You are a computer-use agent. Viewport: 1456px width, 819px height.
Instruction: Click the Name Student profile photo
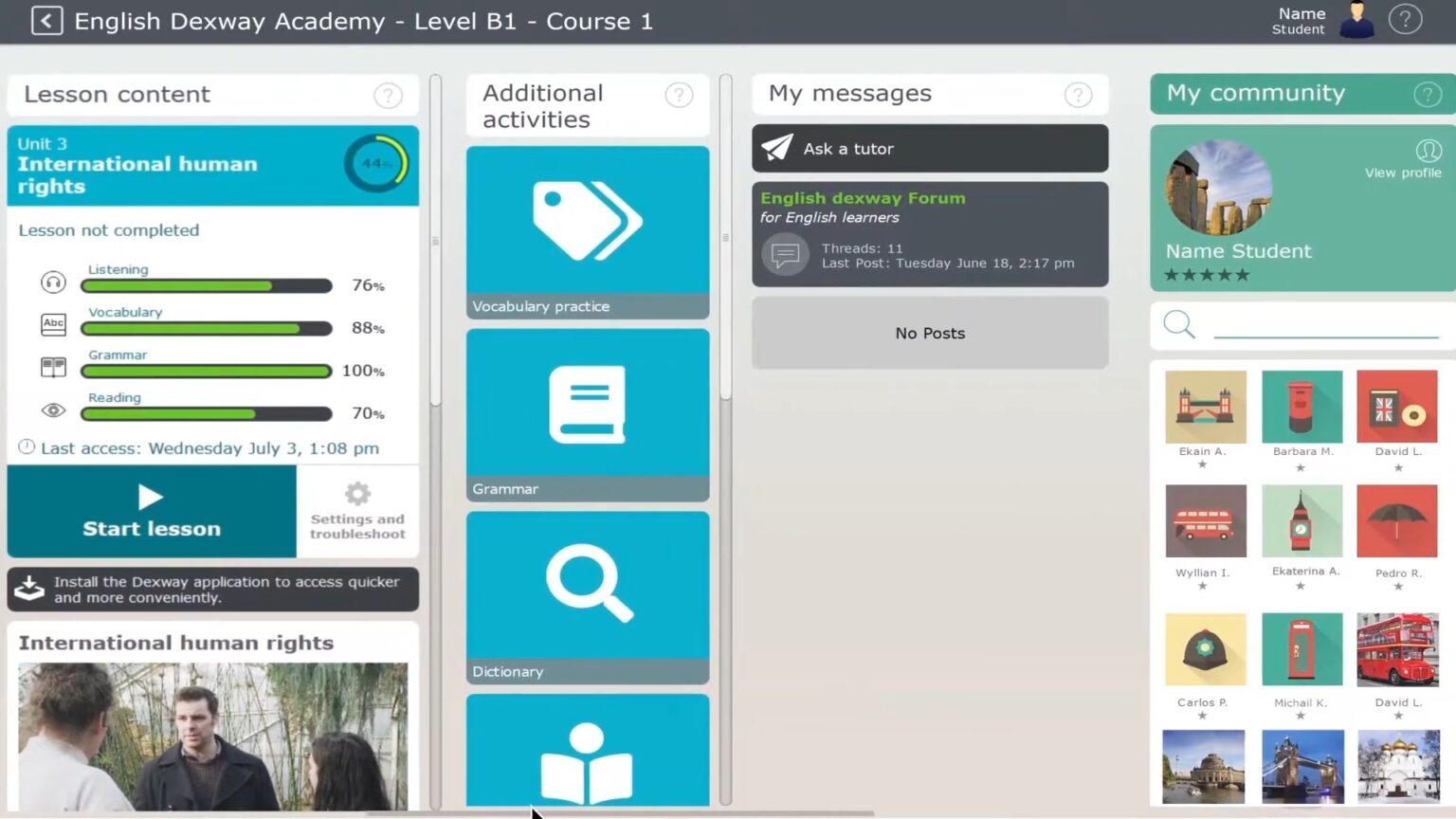point(1218,188)
